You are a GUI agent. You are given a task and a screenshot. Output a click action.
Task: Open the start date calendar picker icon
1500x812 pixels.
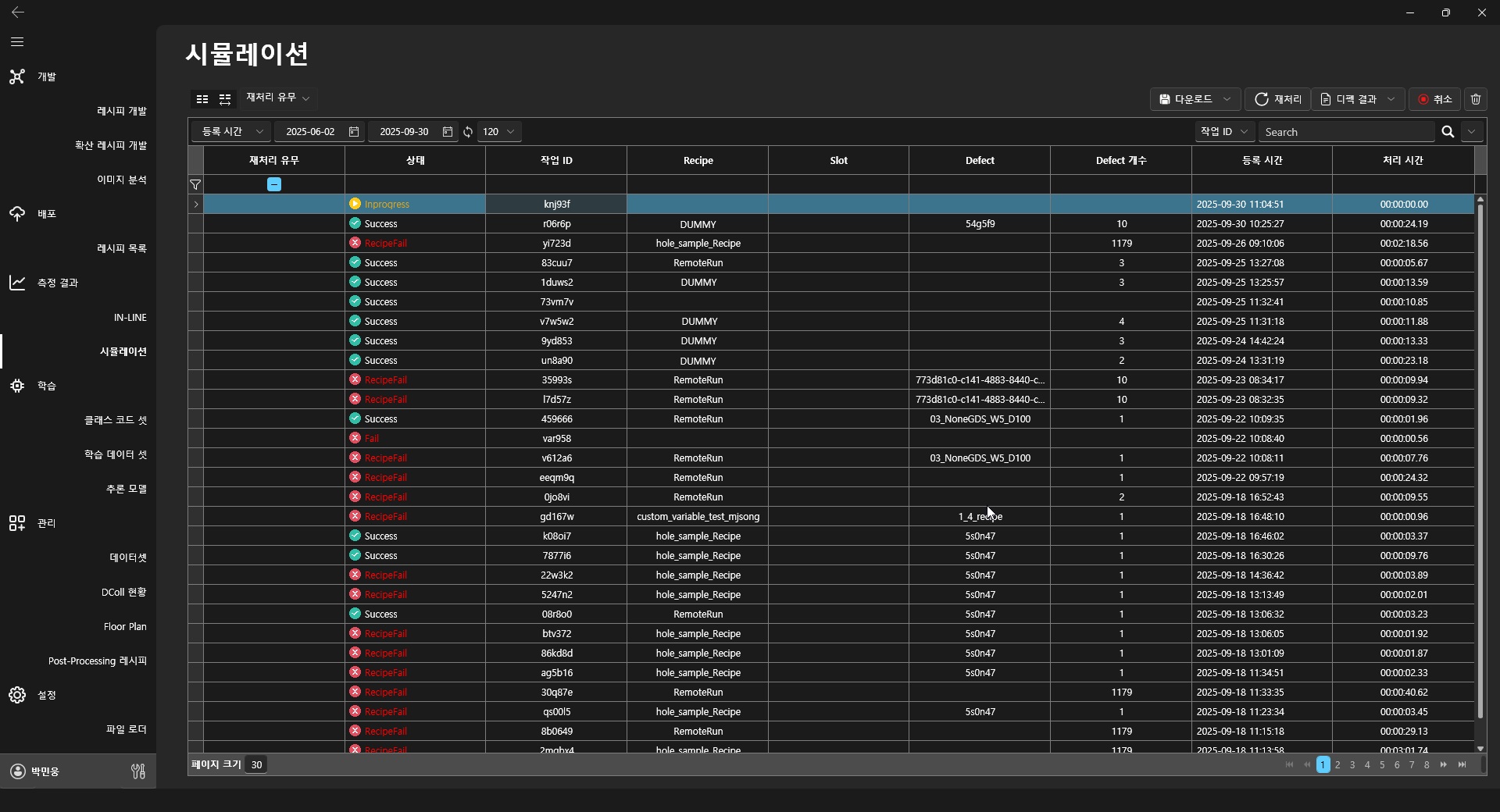click(354, 132)
